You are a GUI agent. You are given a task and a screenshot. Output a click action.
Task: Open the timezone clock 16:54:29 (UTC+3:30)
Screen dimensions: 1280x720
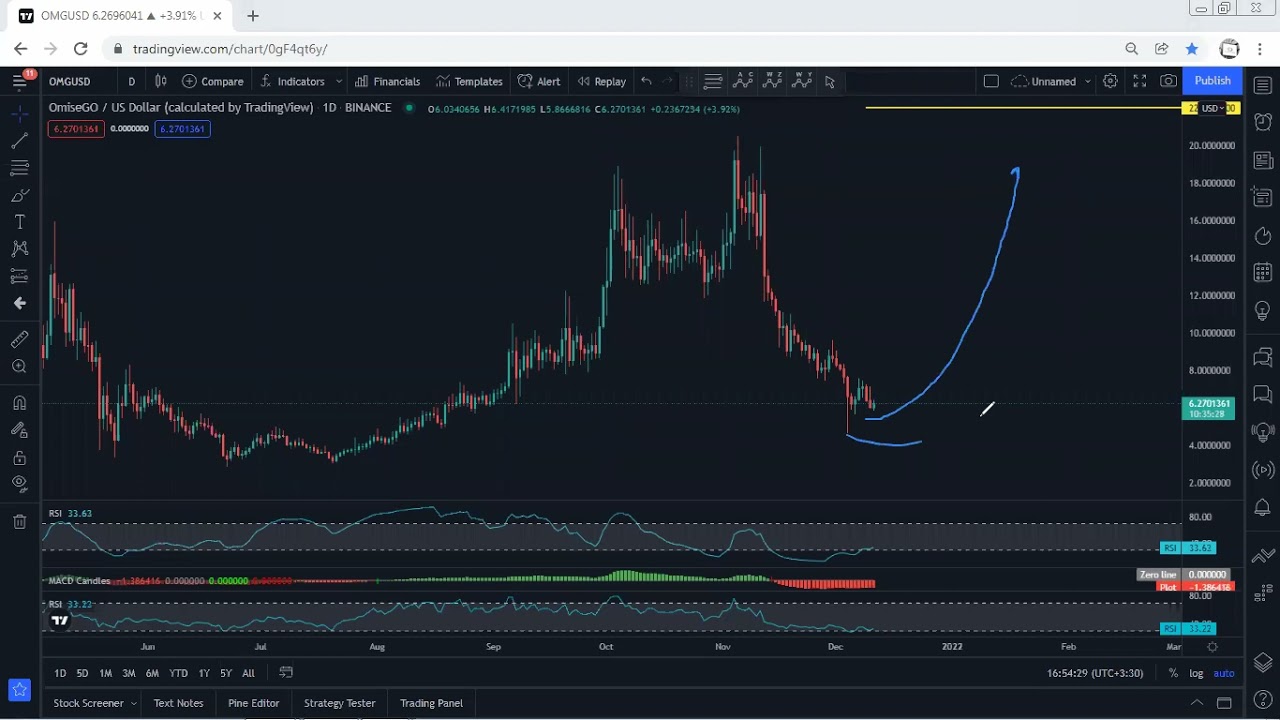point(1095,673)
